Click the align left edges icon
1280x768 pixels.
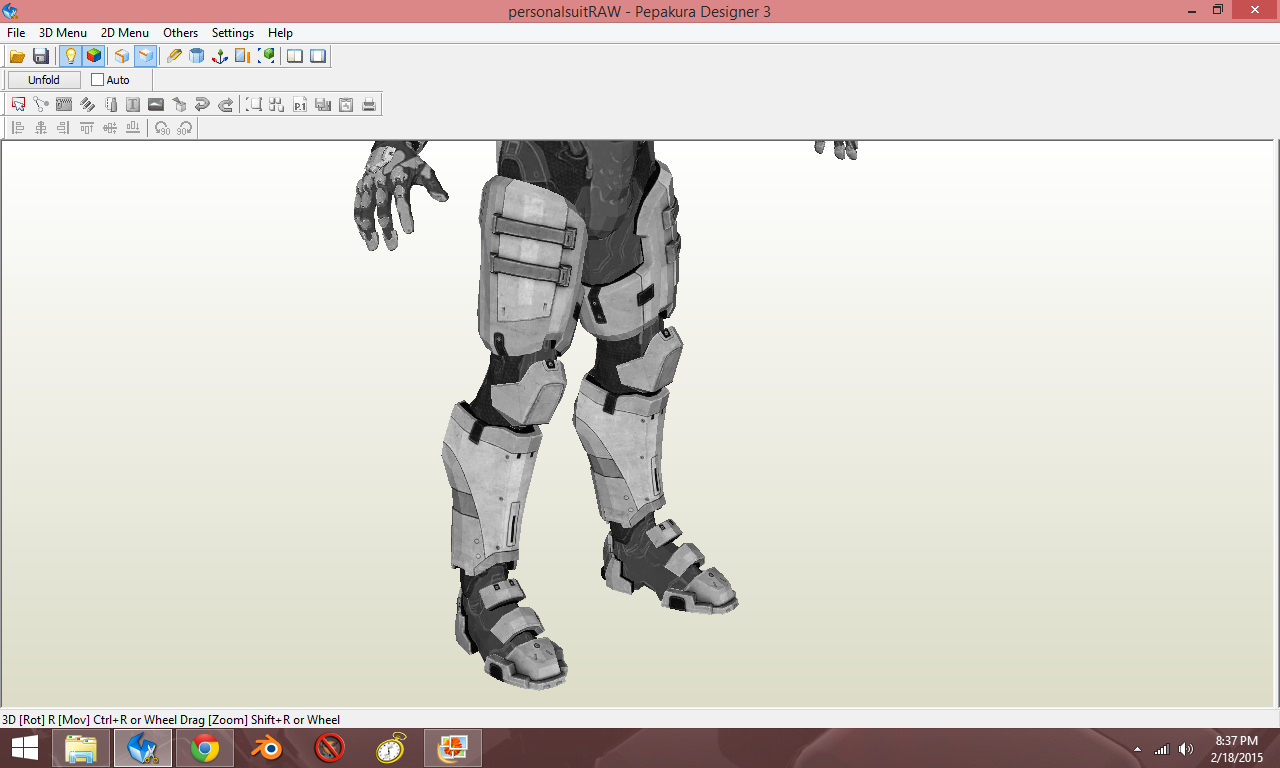pyautogui.click(x=18, y=128)
